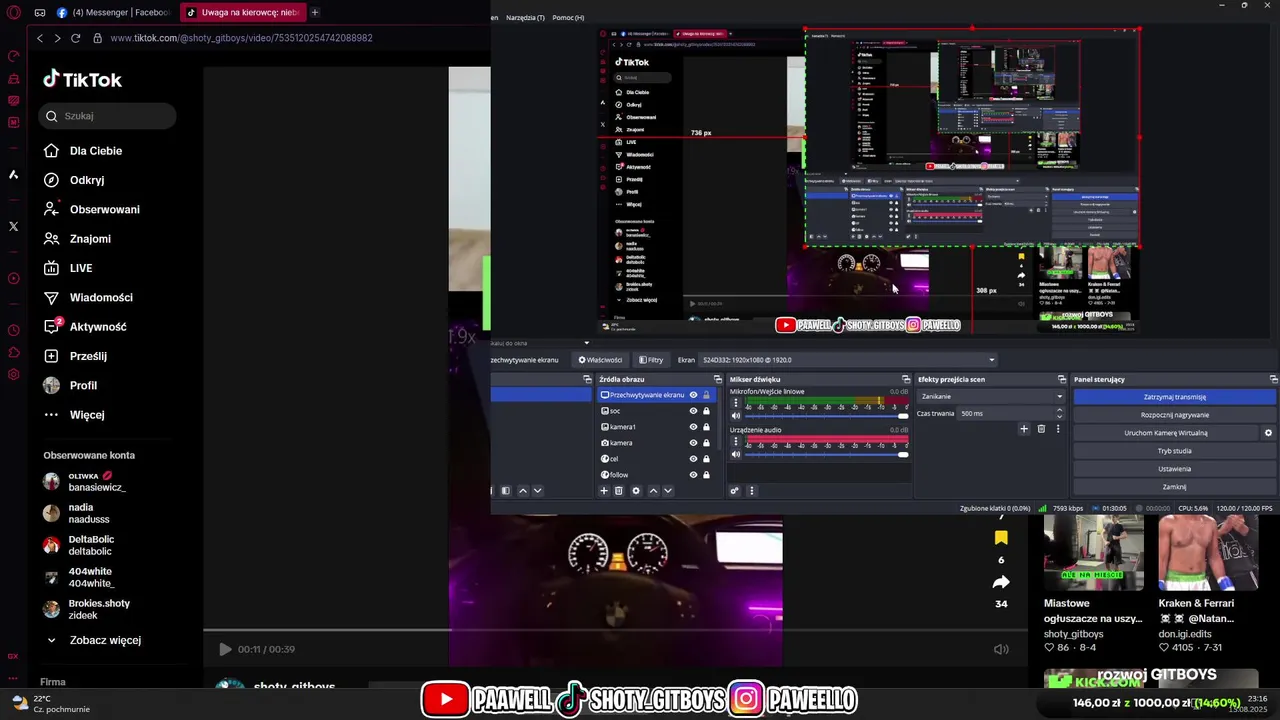Click Zatrzymaj transmisję button

(x=1175, y=397)
